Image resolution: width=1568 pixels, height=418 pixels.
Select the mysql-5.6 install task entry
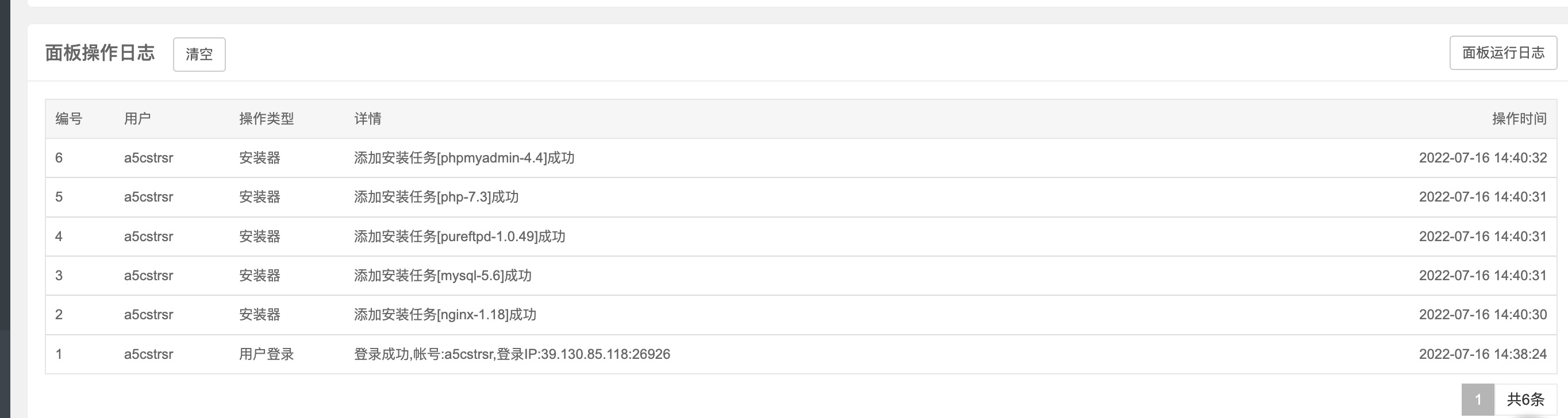443,276
